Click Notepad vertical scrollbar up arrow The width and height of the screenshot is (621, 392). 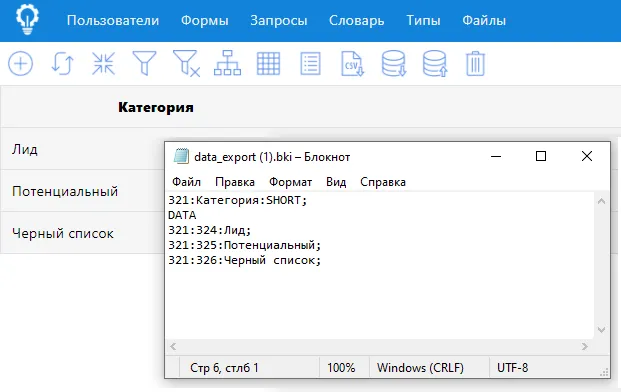(601, 201)
